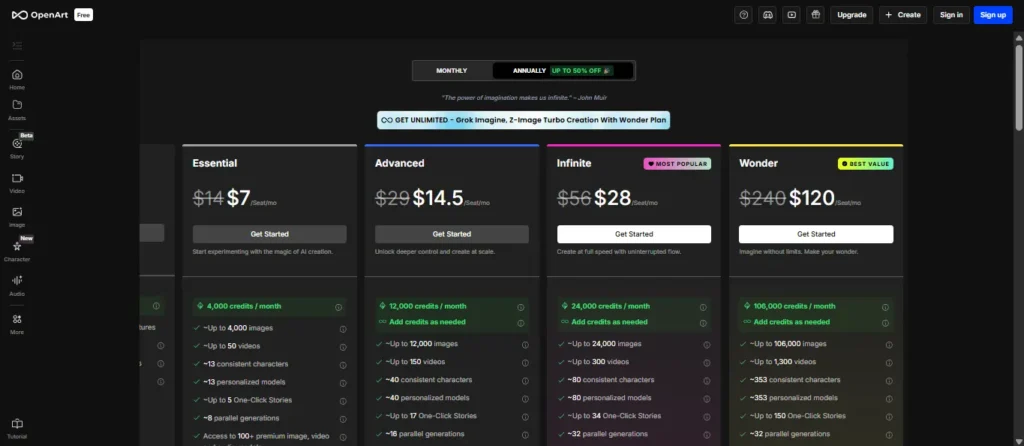Show info for Essential 8 parallel generations

pyautogui.click(x=343, y=419)
